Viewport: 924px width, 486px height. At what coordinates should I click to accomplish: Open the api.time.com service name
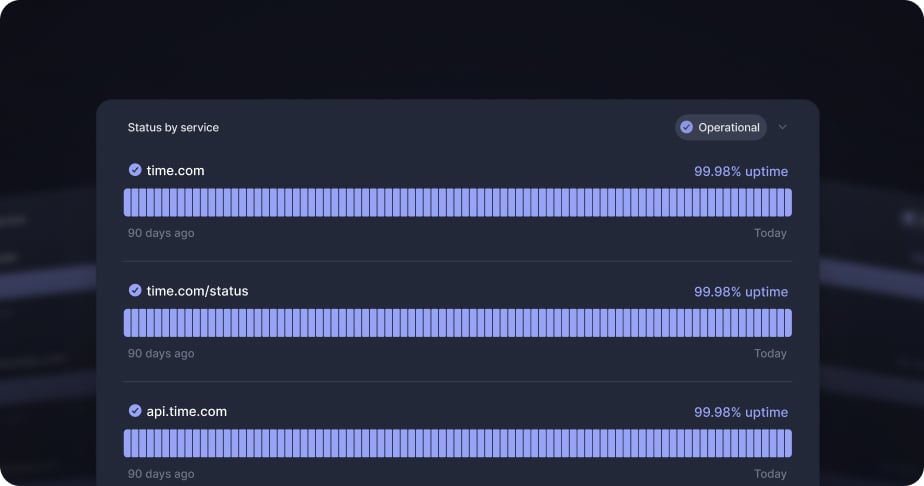pyautogui.click(x=186, y=412)
